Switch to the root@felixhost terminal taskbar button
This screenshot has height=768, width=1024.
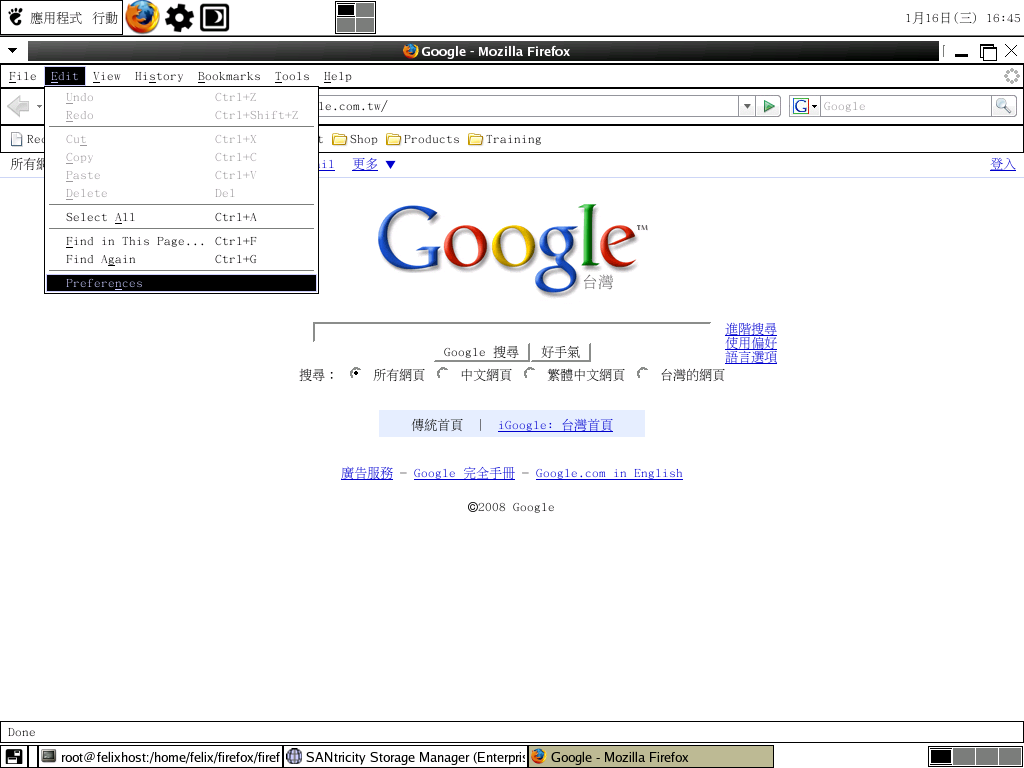[160, 757]
